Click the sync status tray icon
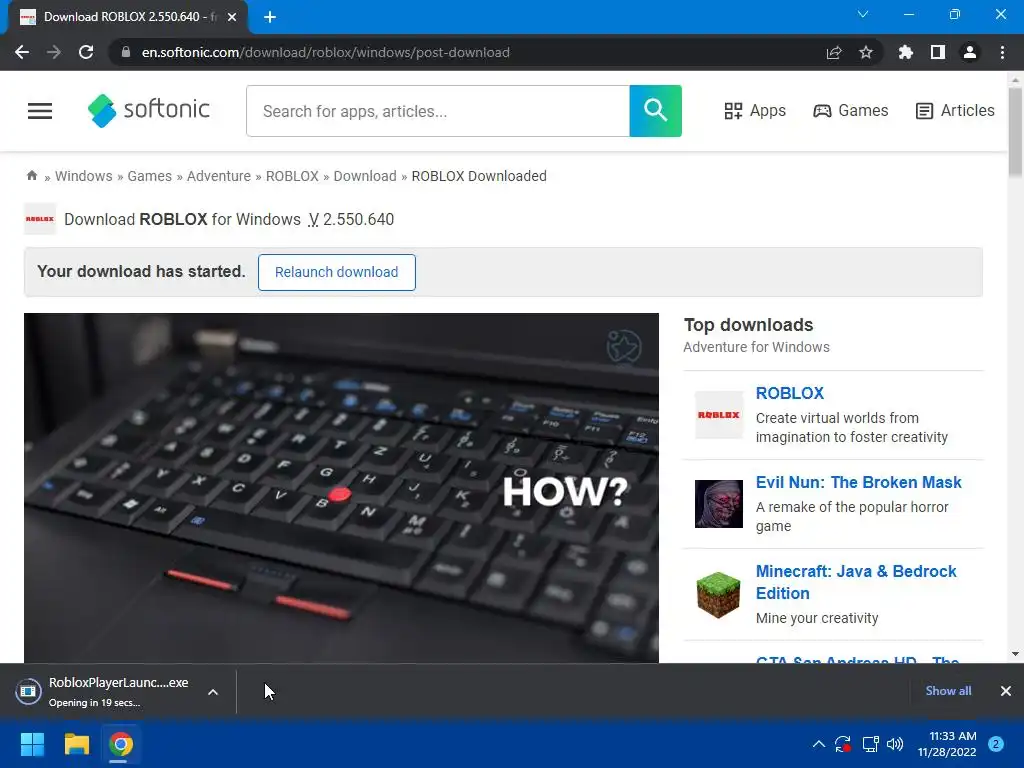The height and width of the screenshot is (768, 1024). pos(842,744)
